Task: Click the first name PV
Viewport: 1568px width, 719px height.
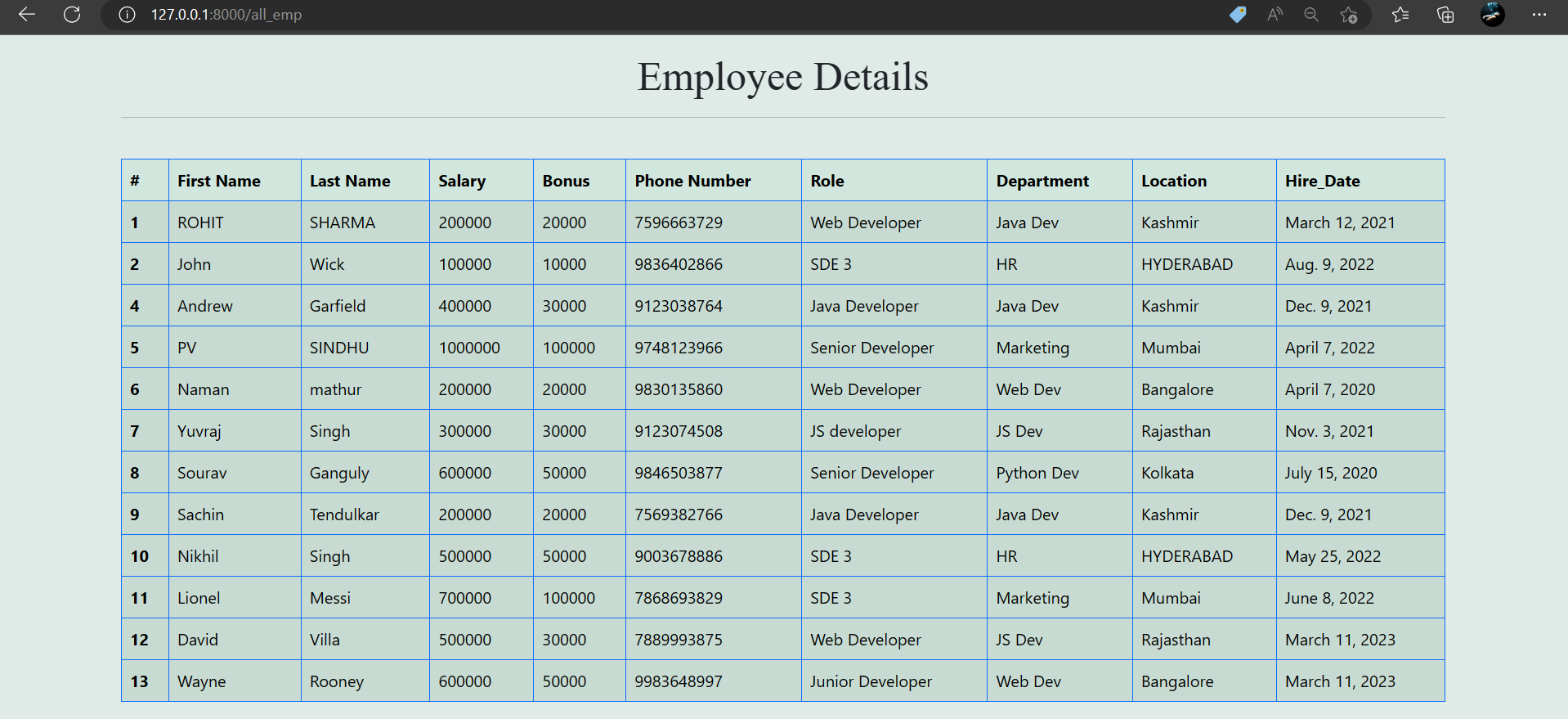Action: [187, 348]
